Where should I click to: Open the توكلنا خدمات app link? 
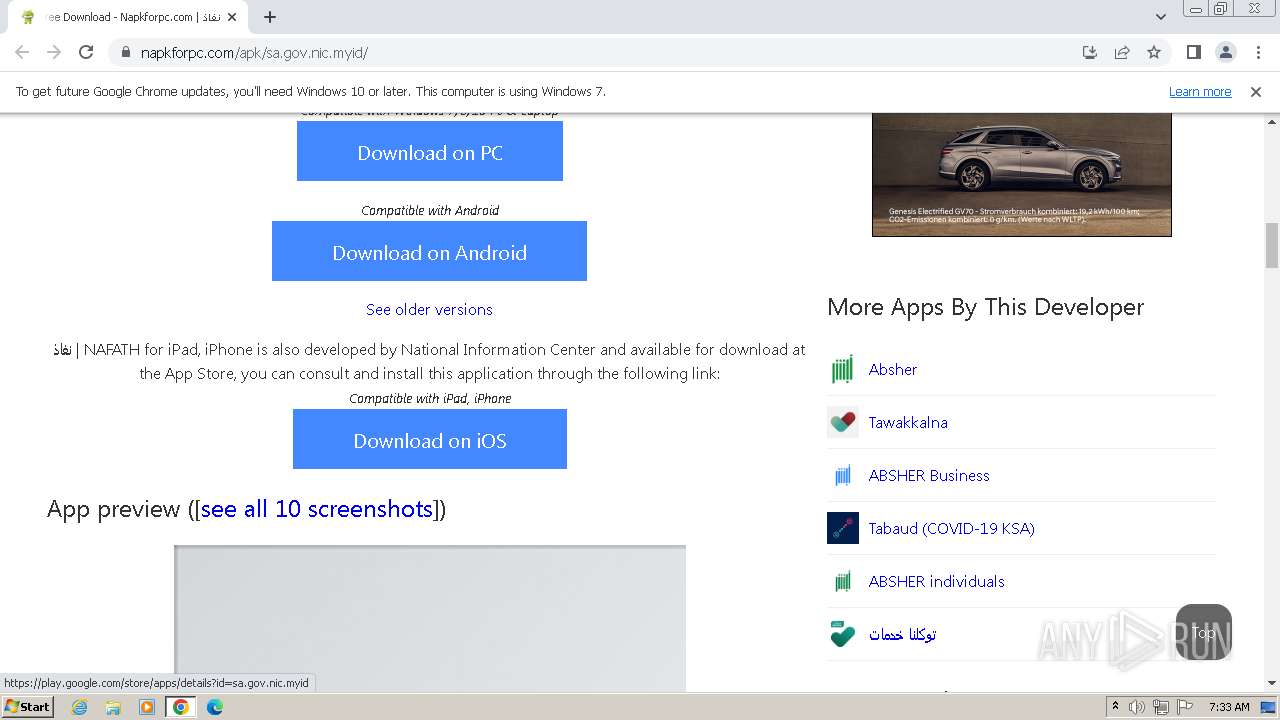[902, 634]
